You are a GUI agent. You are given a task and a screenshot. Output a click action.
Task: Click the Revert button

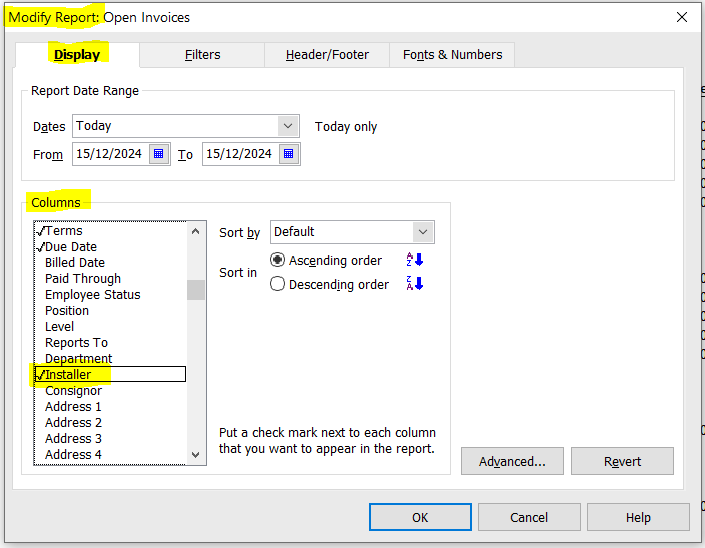coord(622,461)
